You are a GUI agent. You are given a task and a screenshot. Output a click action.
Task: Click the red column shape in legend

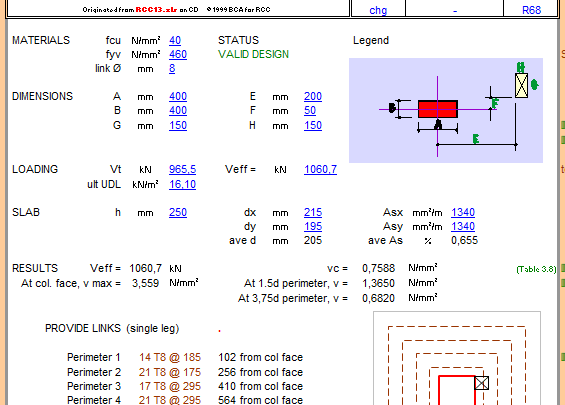438,109
